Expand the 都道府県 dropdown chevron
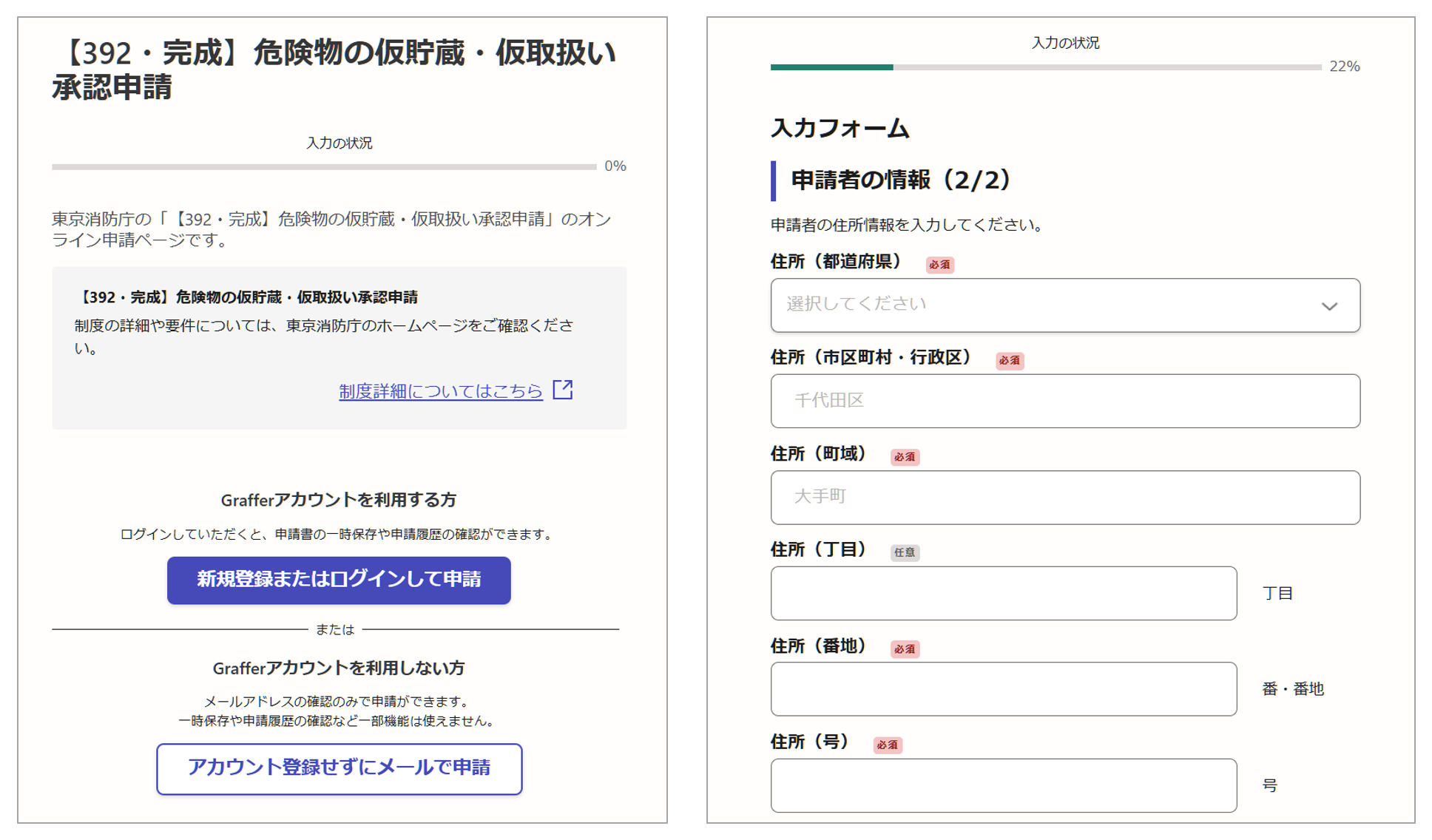This screenshot has height=840, width=1432. (x=1328, y=305)
